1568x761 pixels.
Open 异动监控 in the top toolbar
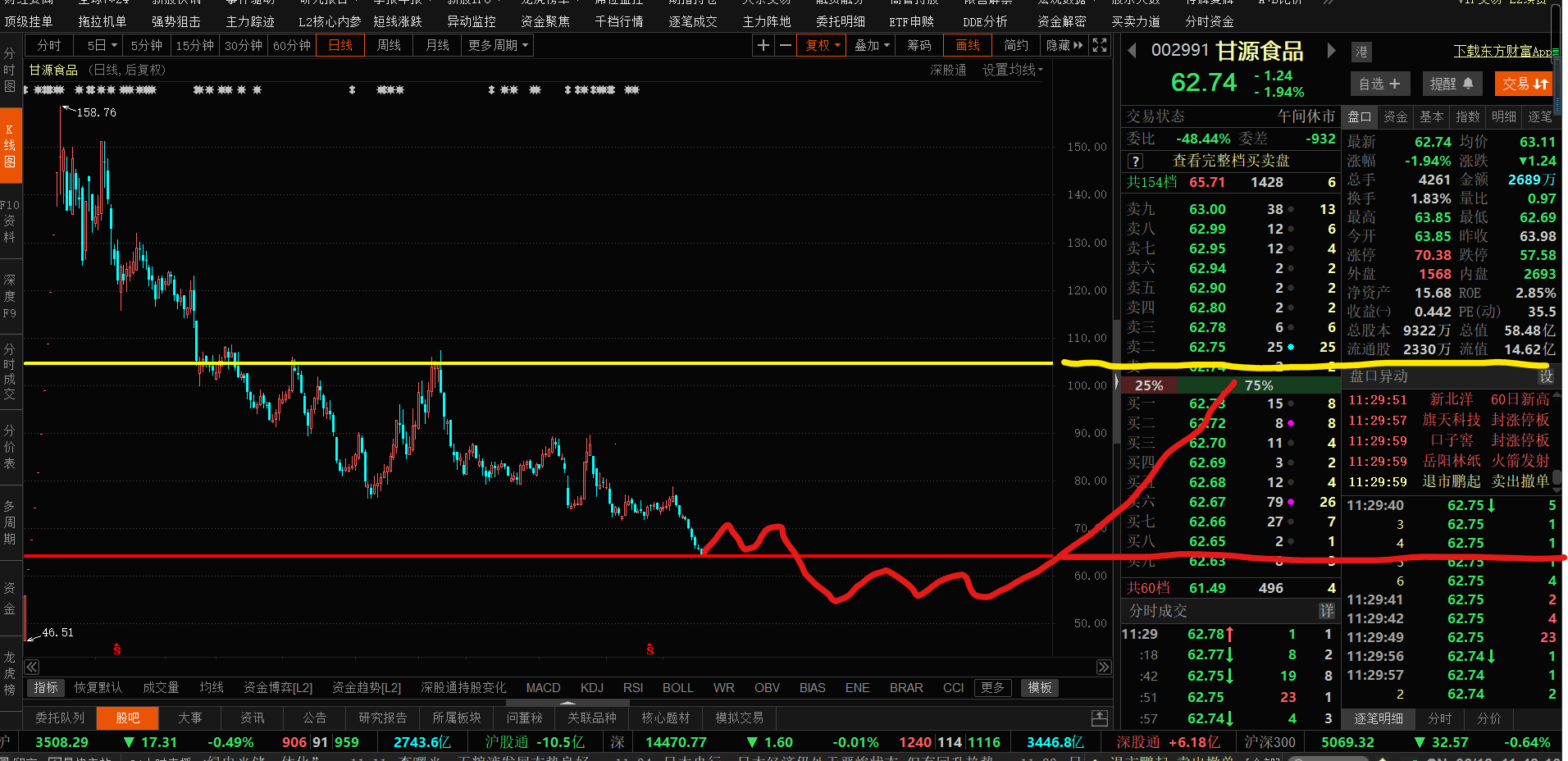(472, 21)
